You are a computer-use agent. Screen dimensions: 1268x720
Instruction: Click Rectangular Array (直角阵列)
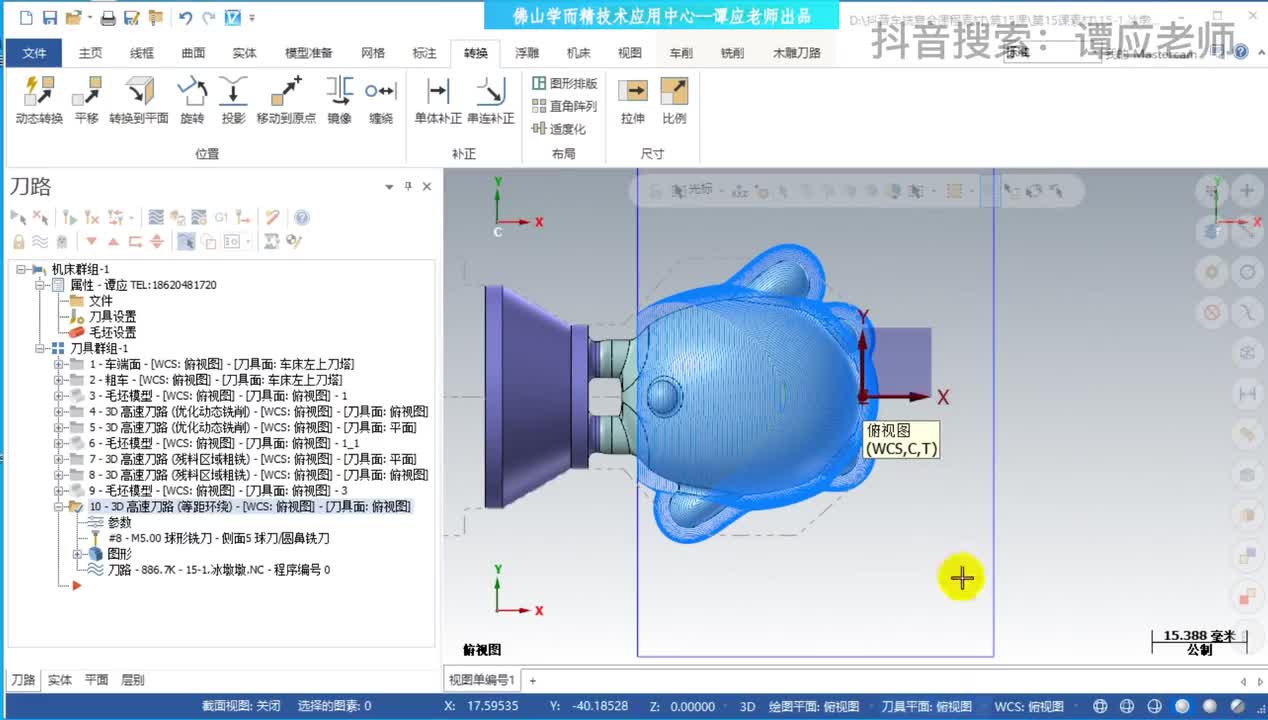pyautogui.click(x=564, y=106)
